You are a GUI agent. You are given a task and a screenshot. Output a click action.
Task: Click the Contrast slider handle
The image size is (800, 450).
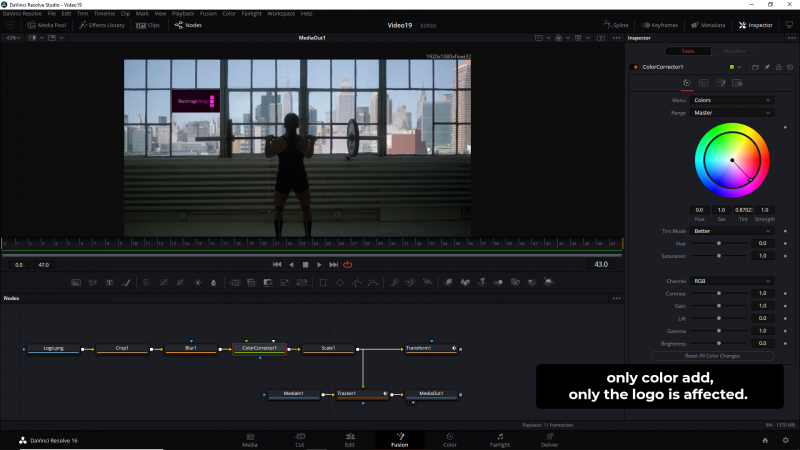pyautogui.click(x=719, y=293)
